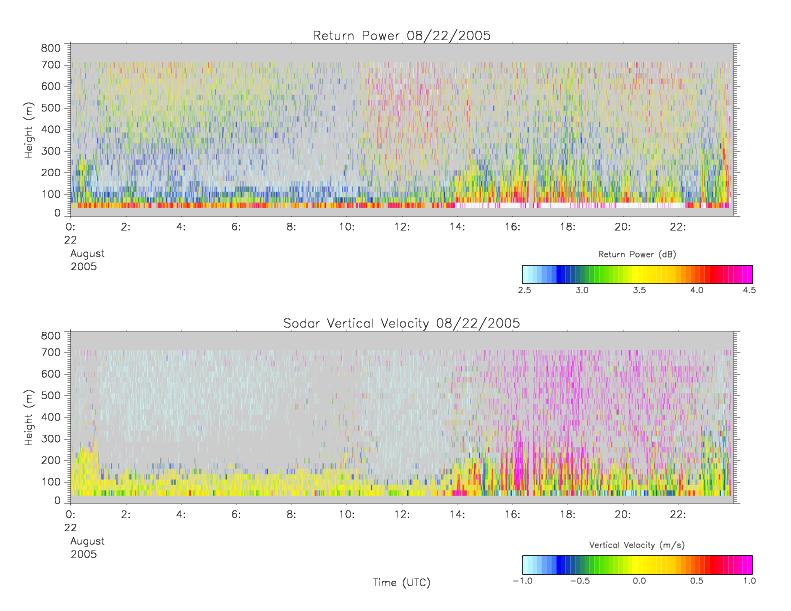Click the 700 height tick on Vertical Velocity plot
Screen dimensions: 791x611
click(50, 352)
